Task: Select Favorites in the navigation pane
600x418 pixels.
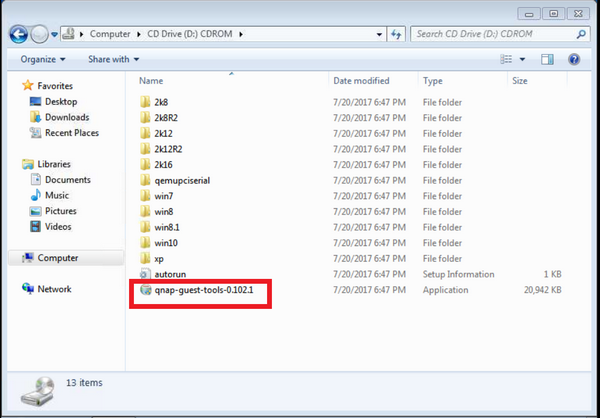Action: (x=55, y=86)
